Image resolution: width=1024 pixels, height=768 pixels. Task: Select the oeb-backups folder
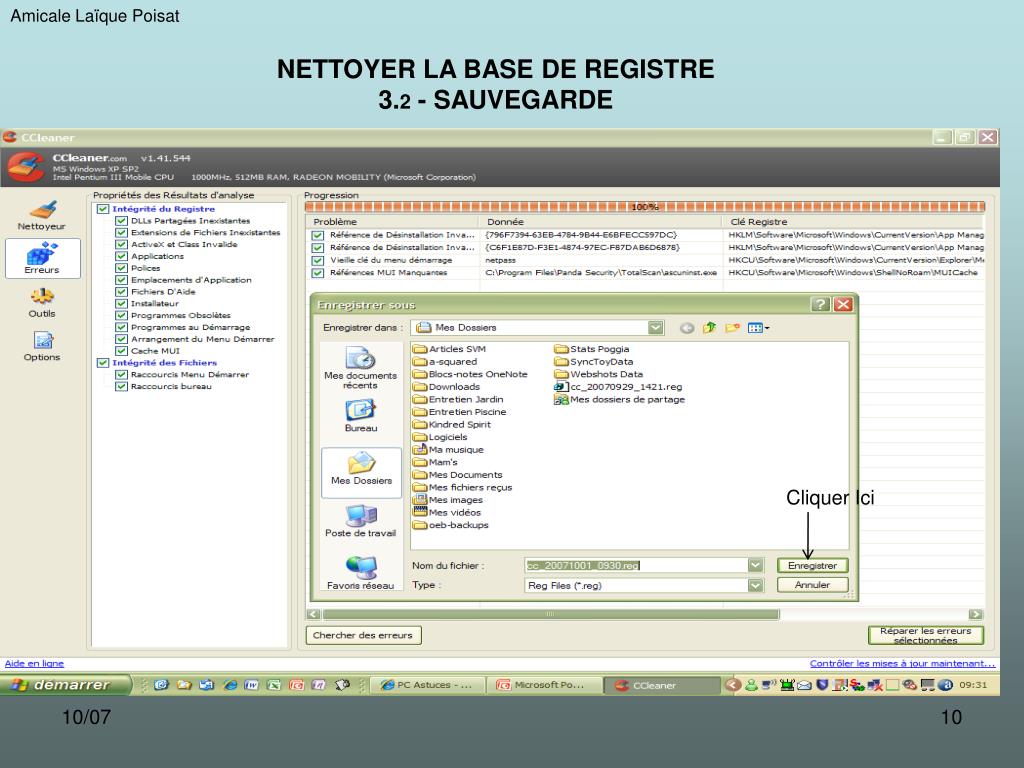pos(451,525)
